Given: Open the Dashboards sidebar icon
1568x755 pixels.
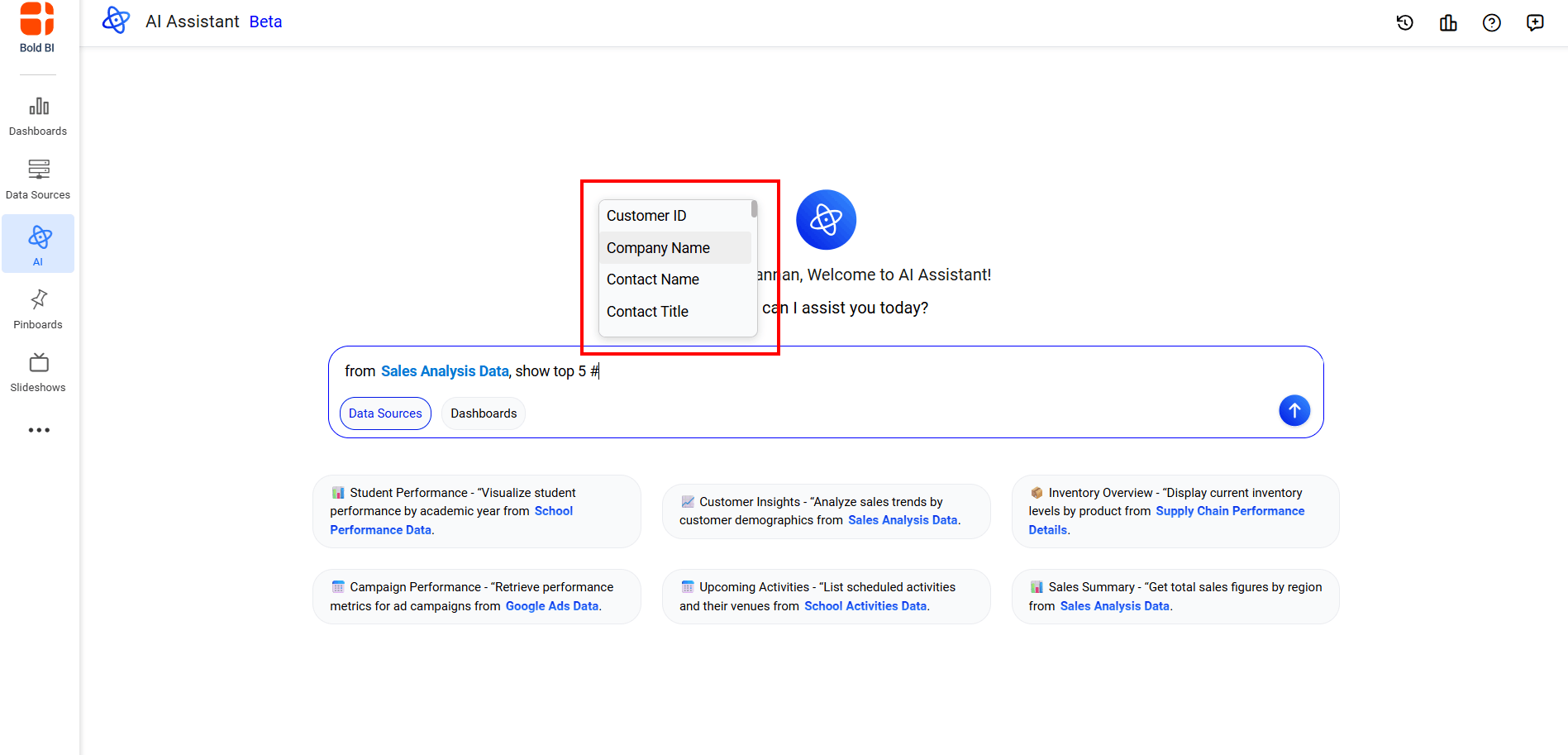Looking at the screenshot, I should point(38,116).
